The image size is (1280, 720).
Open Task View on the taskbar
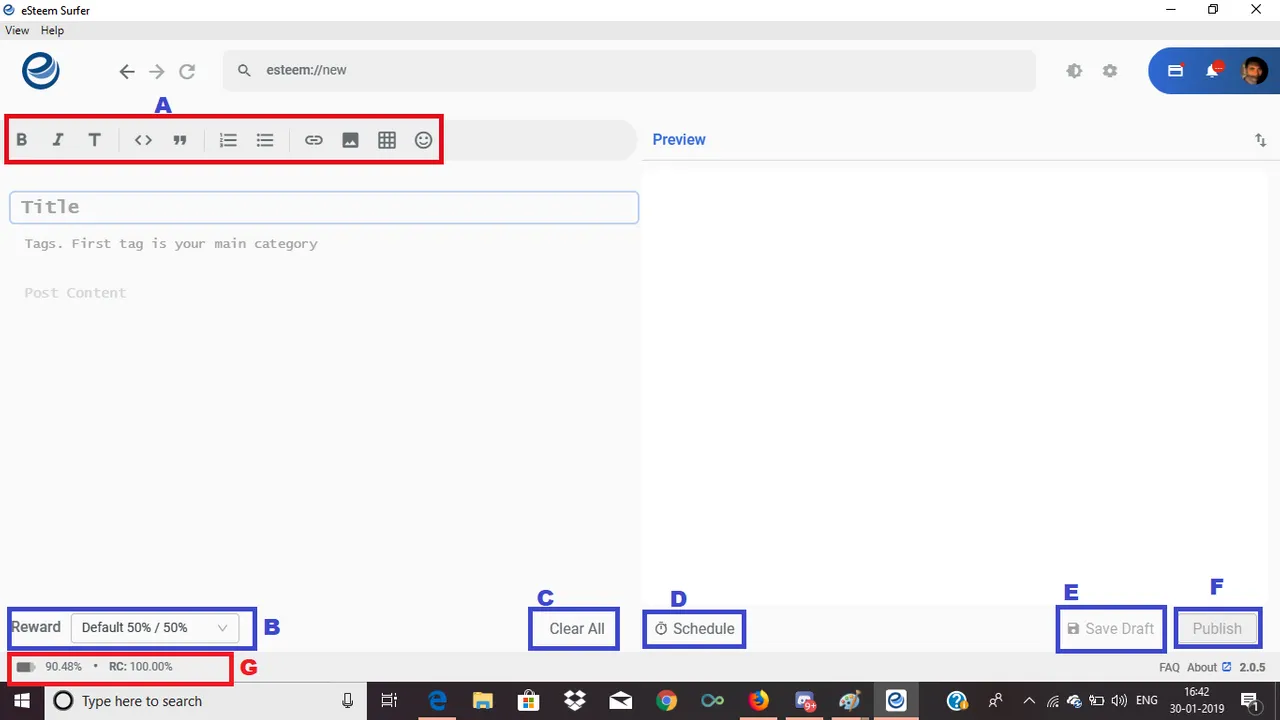click(390, 701)
